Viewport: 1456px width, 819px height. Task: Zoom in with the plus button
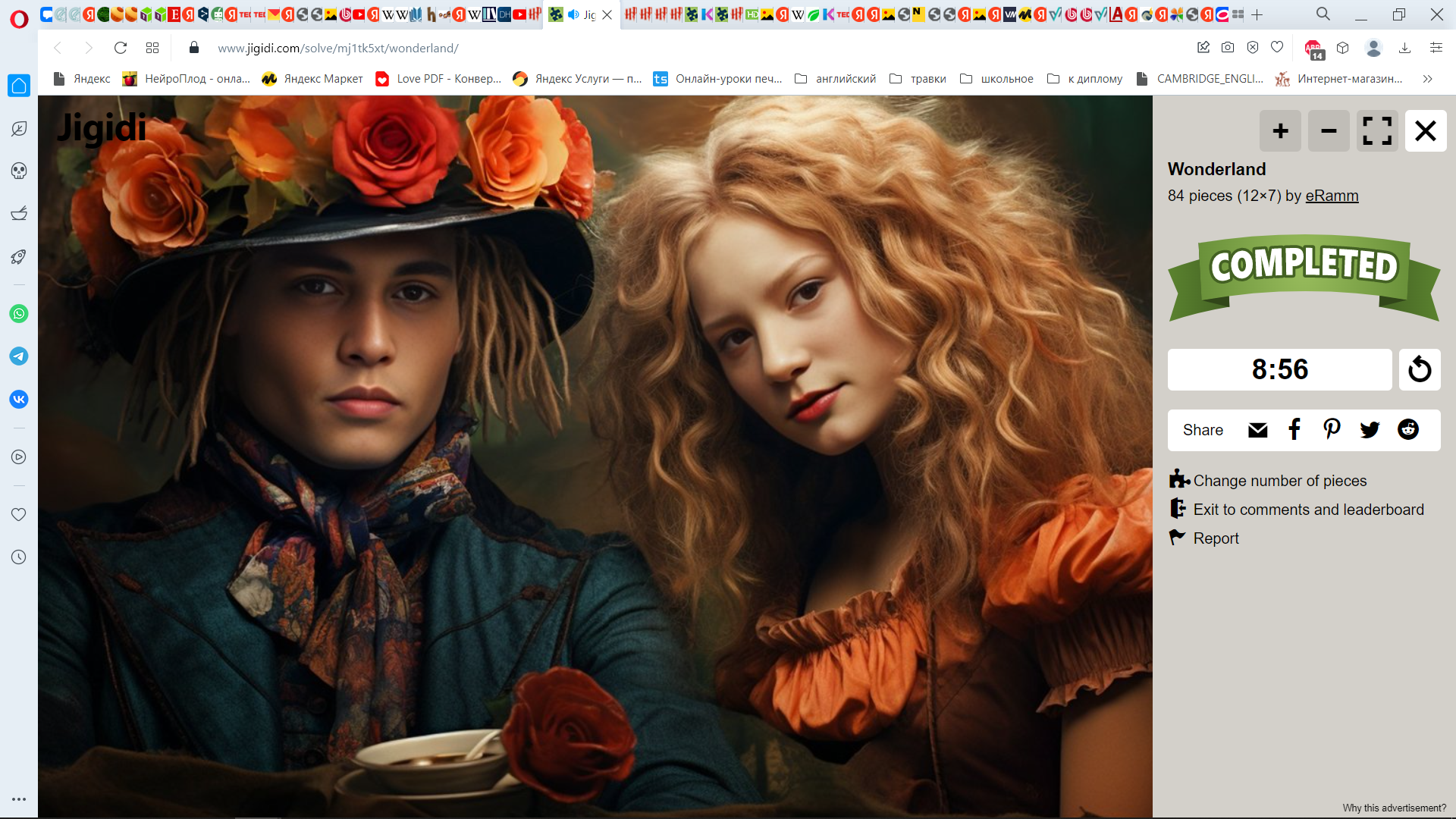pos(1280,130)
